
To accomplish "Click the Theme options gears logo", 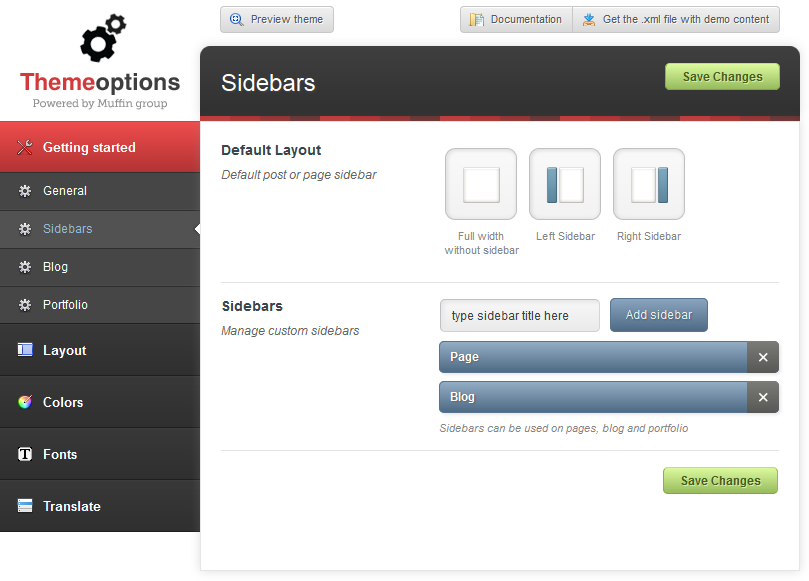I will click(x=102, y=40).
